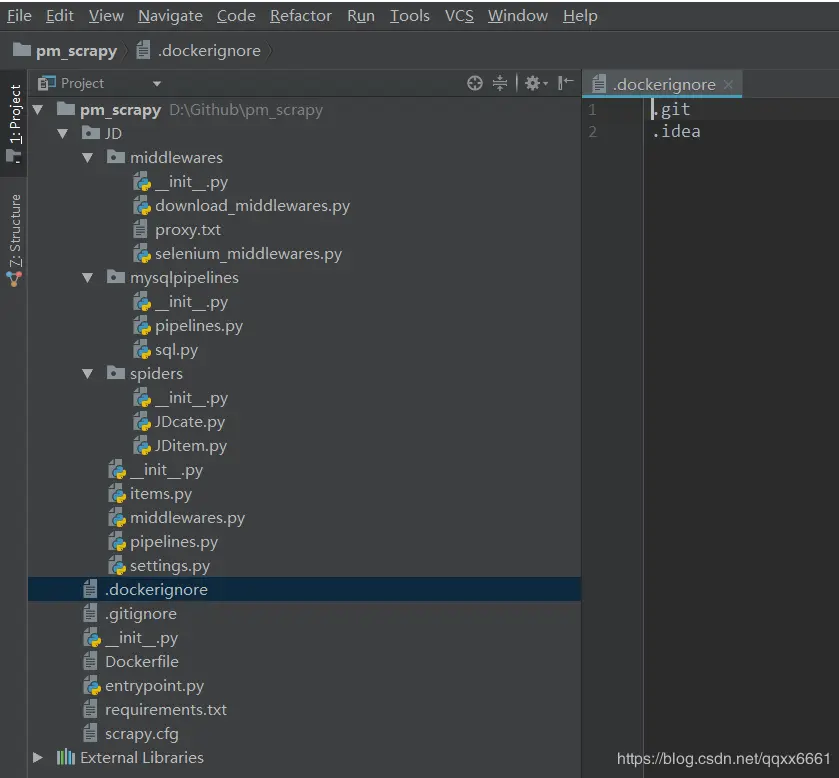Open the Window menu
Image resolution: width=839 pixels, height=778 pixels.
[517, 16]
